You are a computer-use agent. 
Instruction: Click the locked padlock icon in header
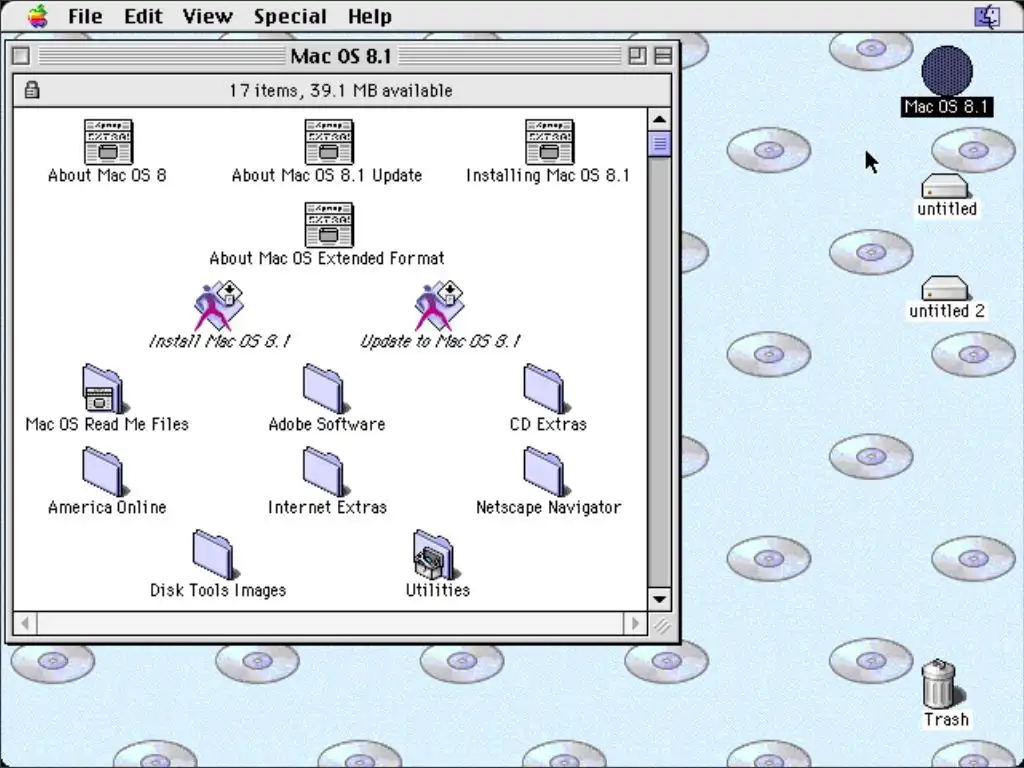(x=31, y=90)
